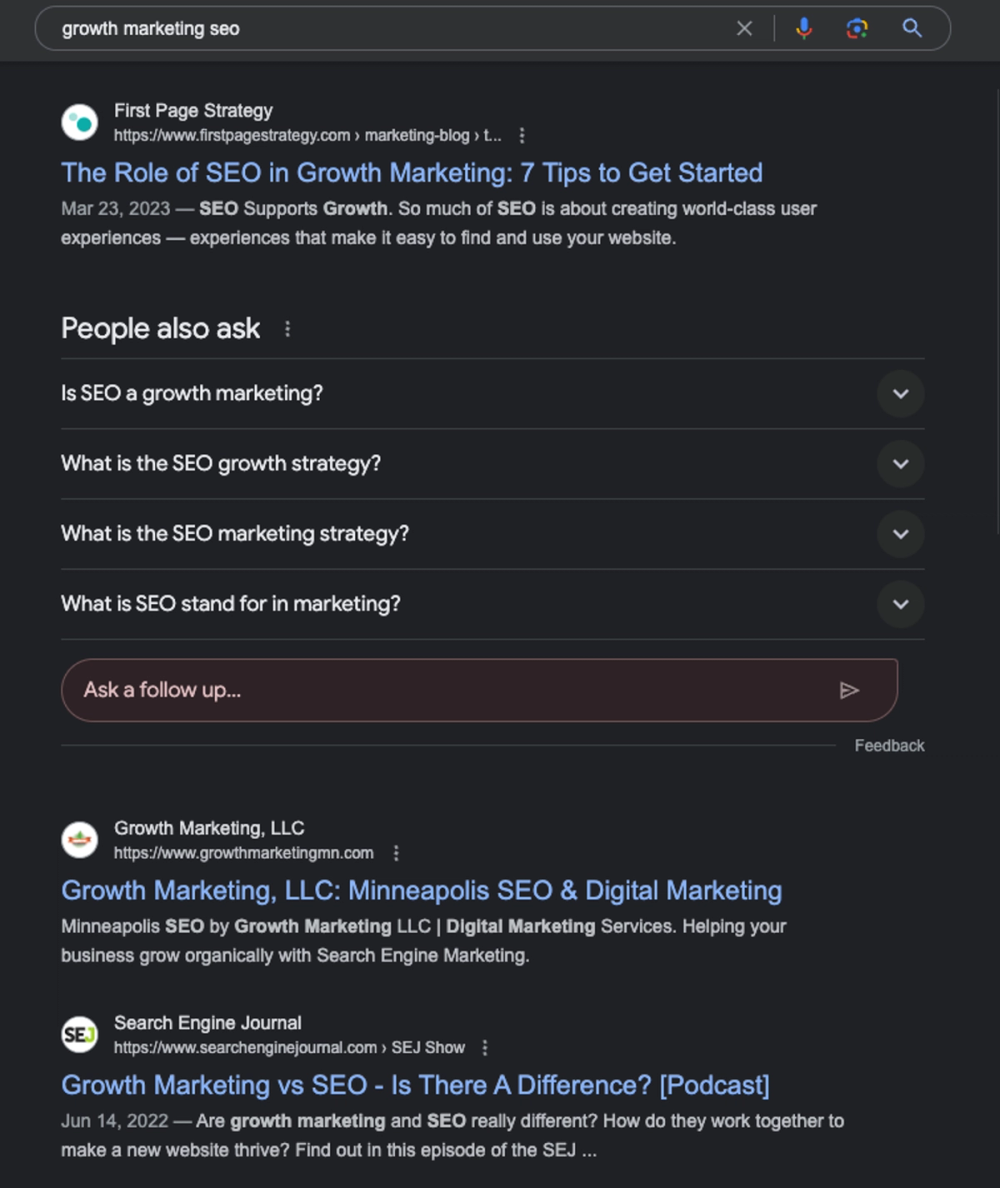Click the microphone voice search icon
This screenshot has height=1188, width=1000.
[x=804, y=28]
